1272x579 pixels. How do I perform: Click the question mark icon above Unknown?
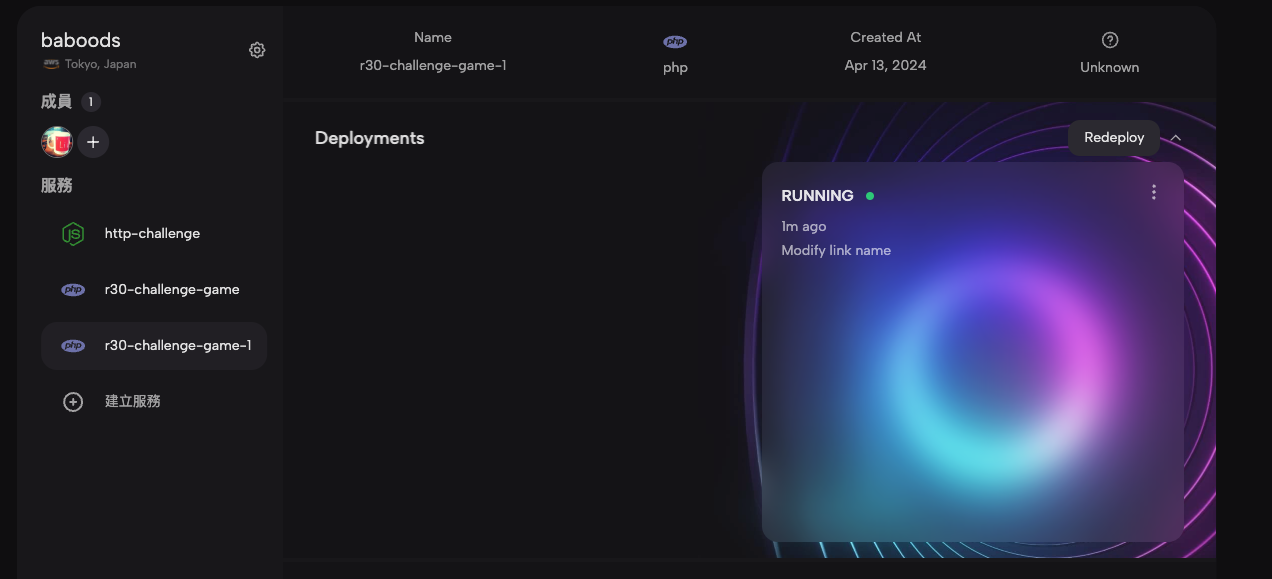pyautogui.click(x=1109, y=40)
